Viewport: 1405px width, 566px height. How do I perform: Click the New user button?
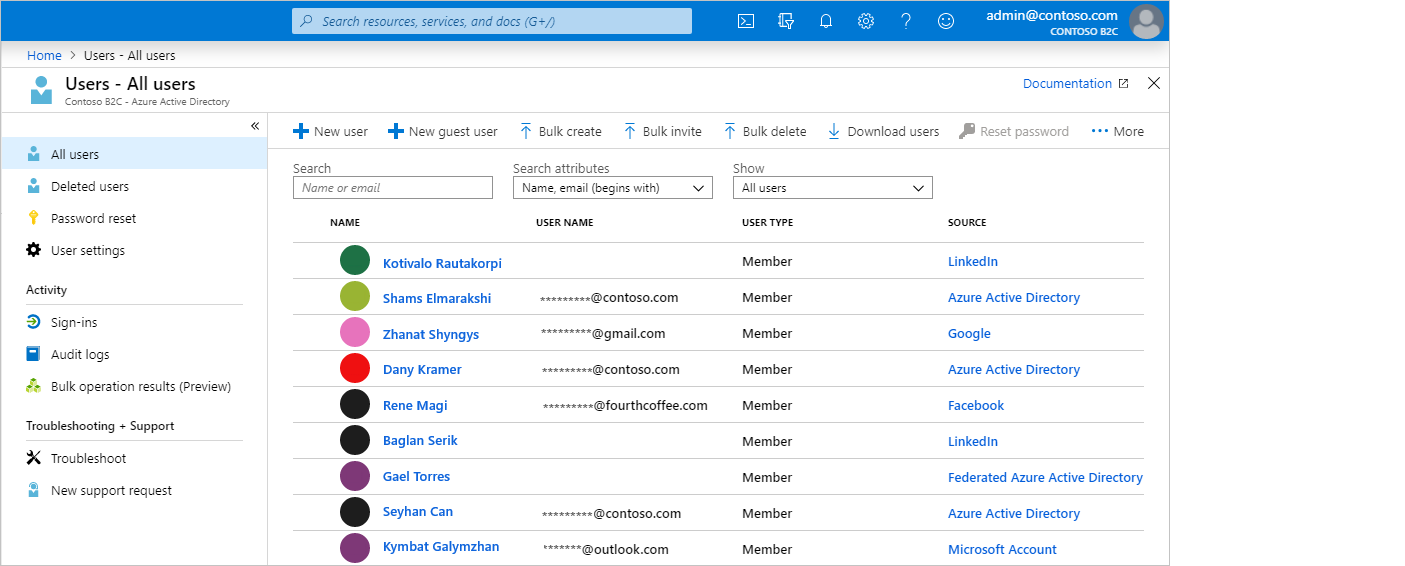click(330, 131)
